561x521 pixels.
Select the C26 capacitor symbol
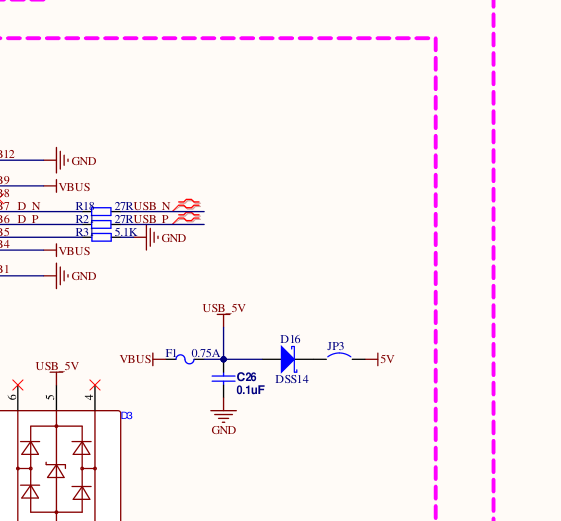[224, 379]
